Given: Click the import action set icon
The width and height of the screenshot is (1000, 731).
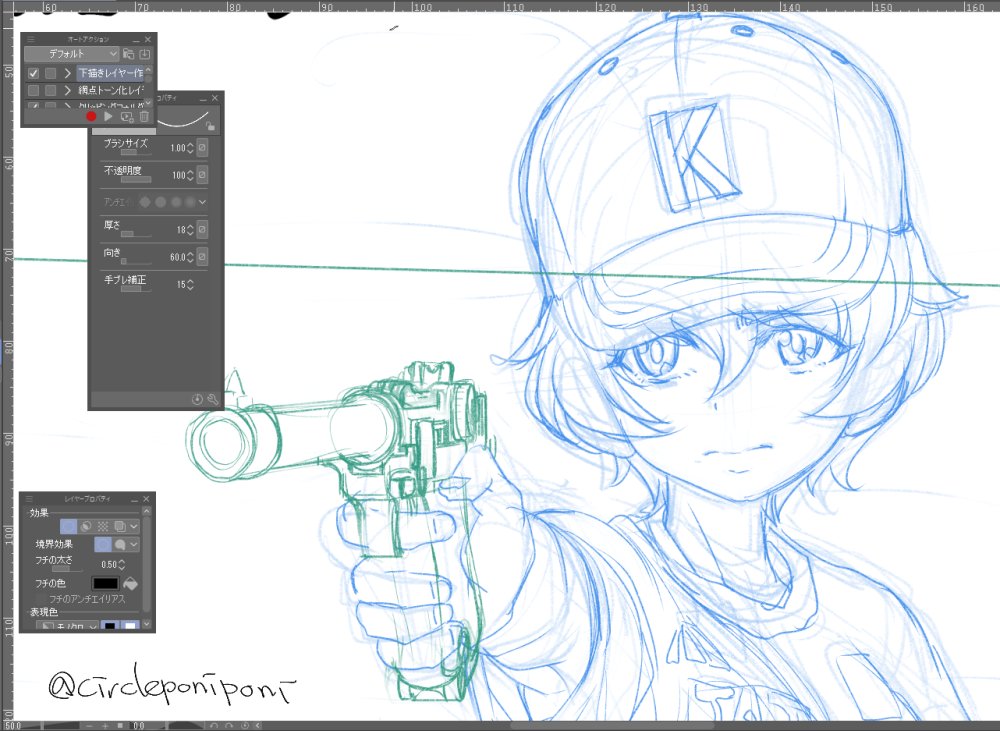Looking at the screenshot, I should (145, 54).
